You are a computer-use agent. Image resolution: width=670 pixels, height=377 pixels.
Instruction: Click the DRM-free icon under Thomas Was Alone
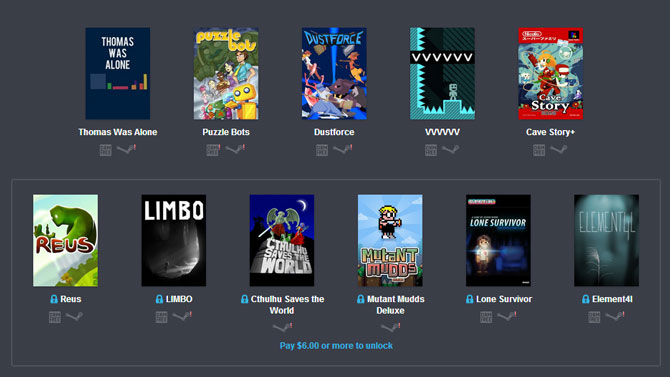point(106,150)
